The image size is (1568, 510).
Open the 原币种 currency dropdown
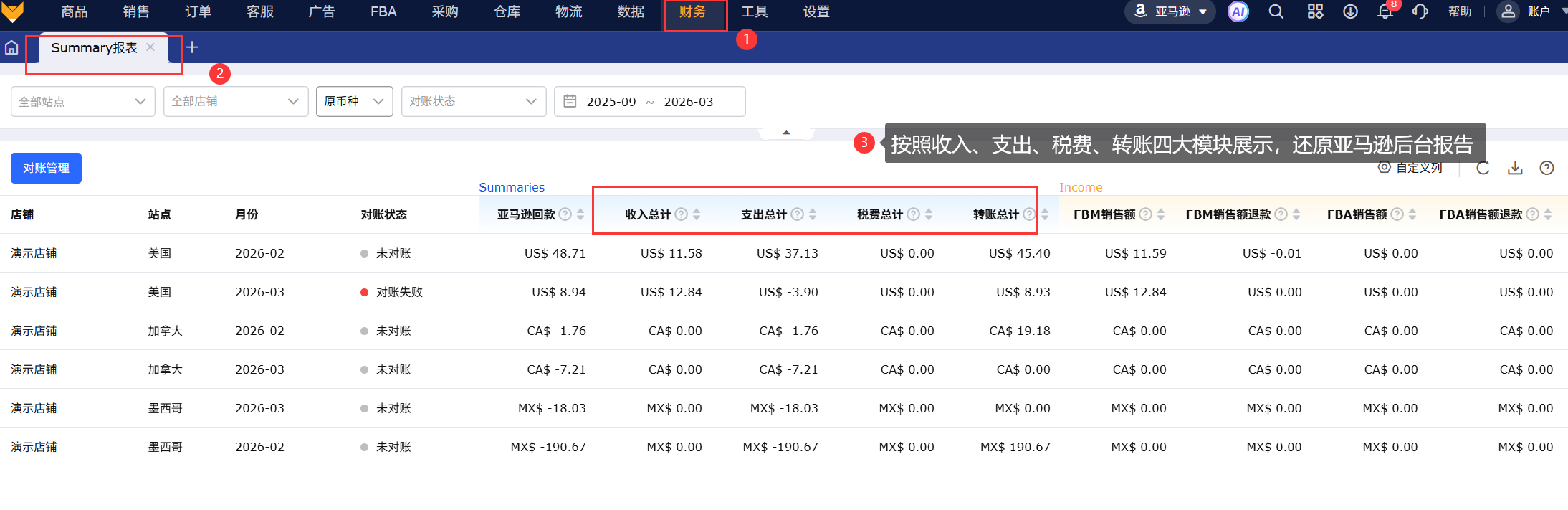(x=354, y=102)
